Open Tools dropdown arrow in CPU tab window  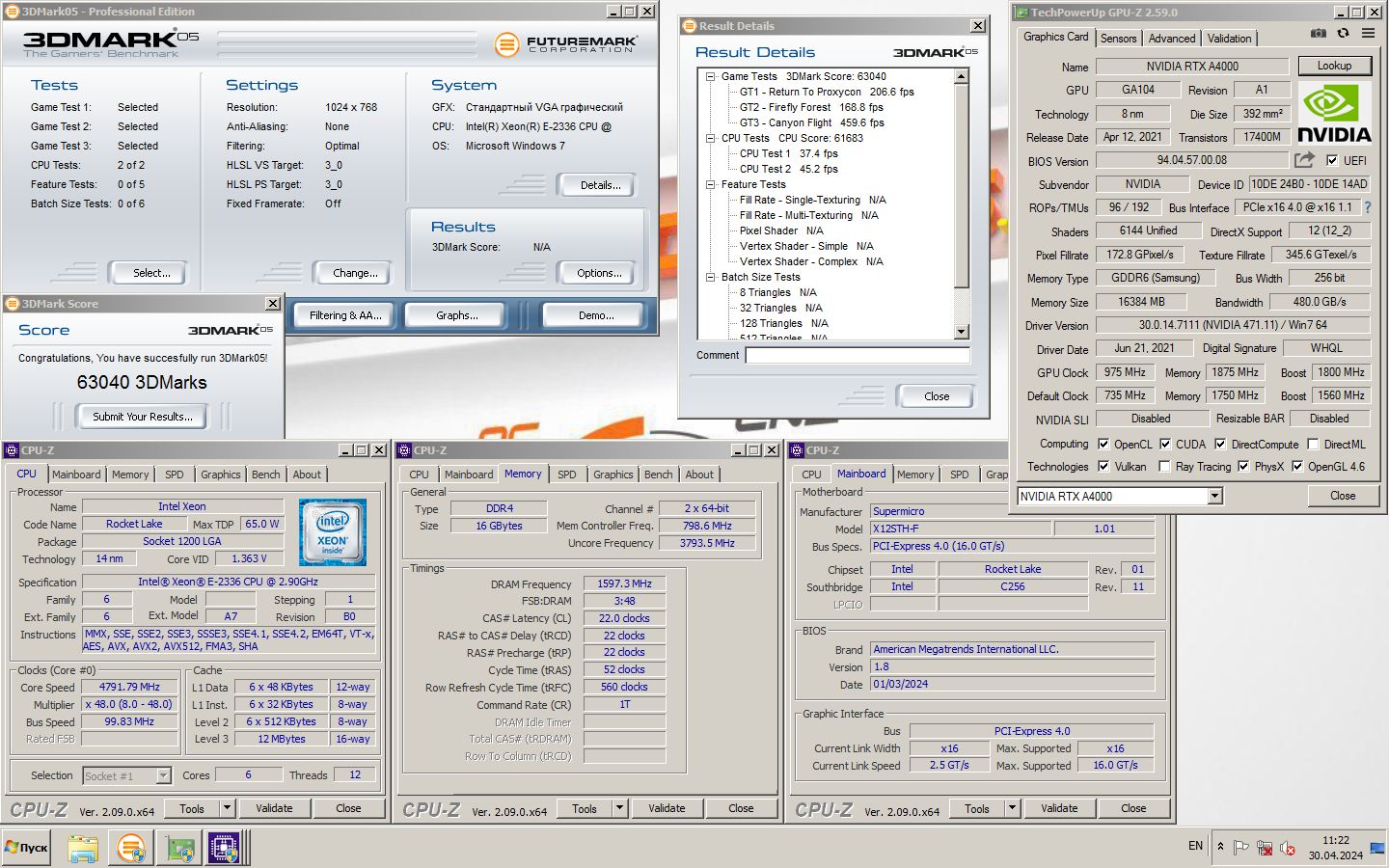[x=228, y=808]
